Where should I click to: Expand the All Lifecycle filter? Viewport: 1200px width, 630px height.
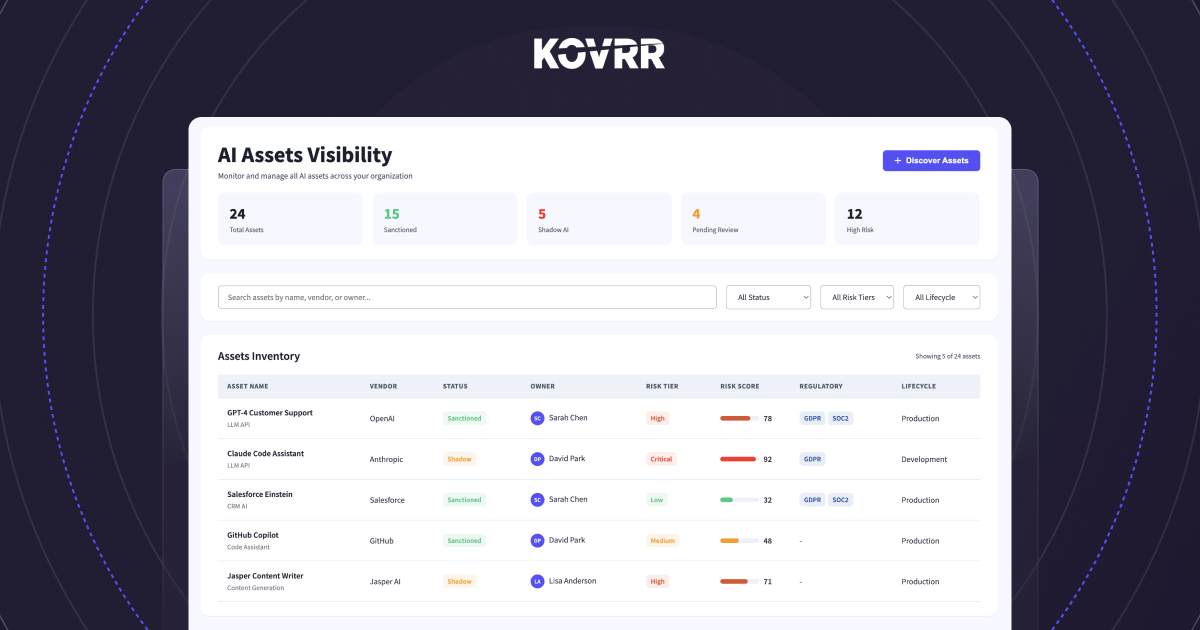coord(941,297)
